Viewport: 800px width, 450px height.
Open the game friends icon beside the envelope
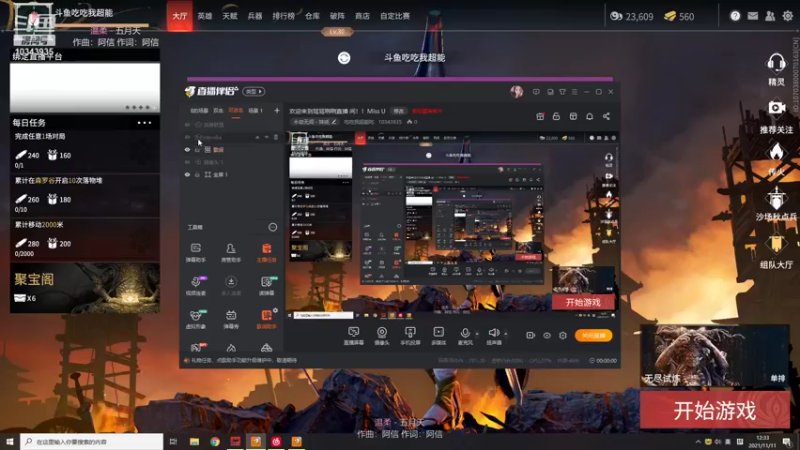pos(770,16)
